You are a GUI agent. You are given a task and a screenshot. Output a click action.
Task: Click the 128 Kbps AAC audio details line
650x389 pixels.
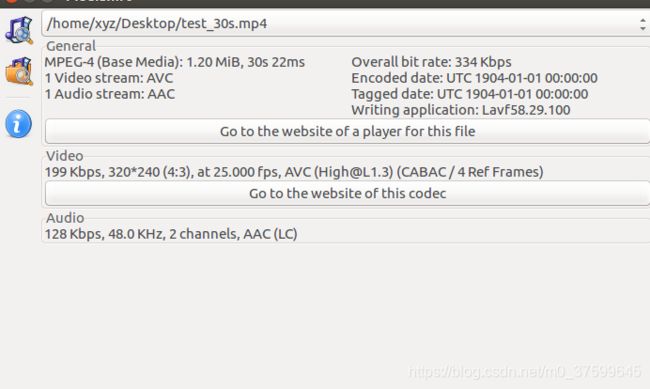[x=171, y=234]
